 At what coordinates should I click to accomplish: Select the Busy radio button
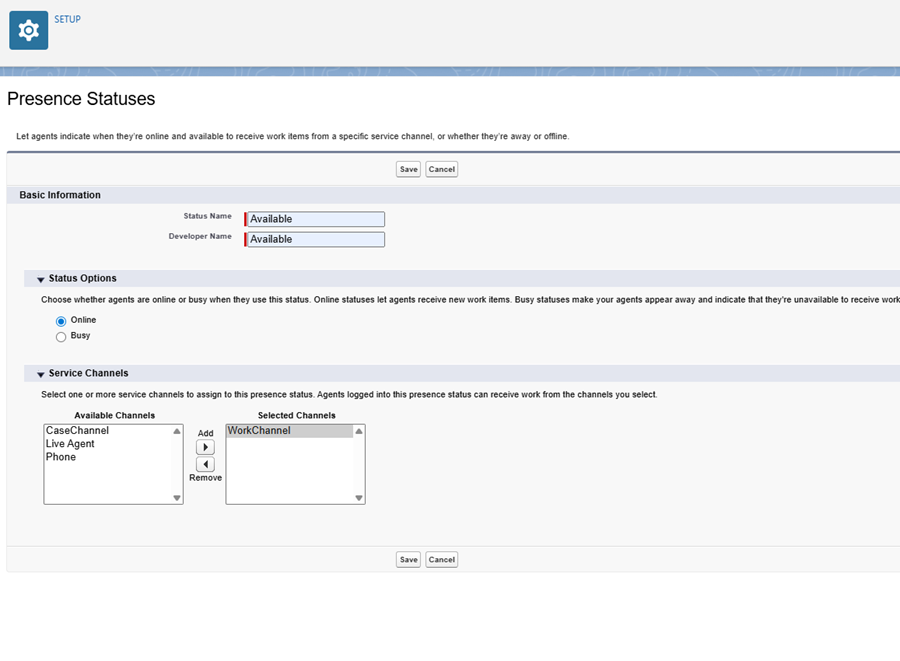[x=61, y=337]
